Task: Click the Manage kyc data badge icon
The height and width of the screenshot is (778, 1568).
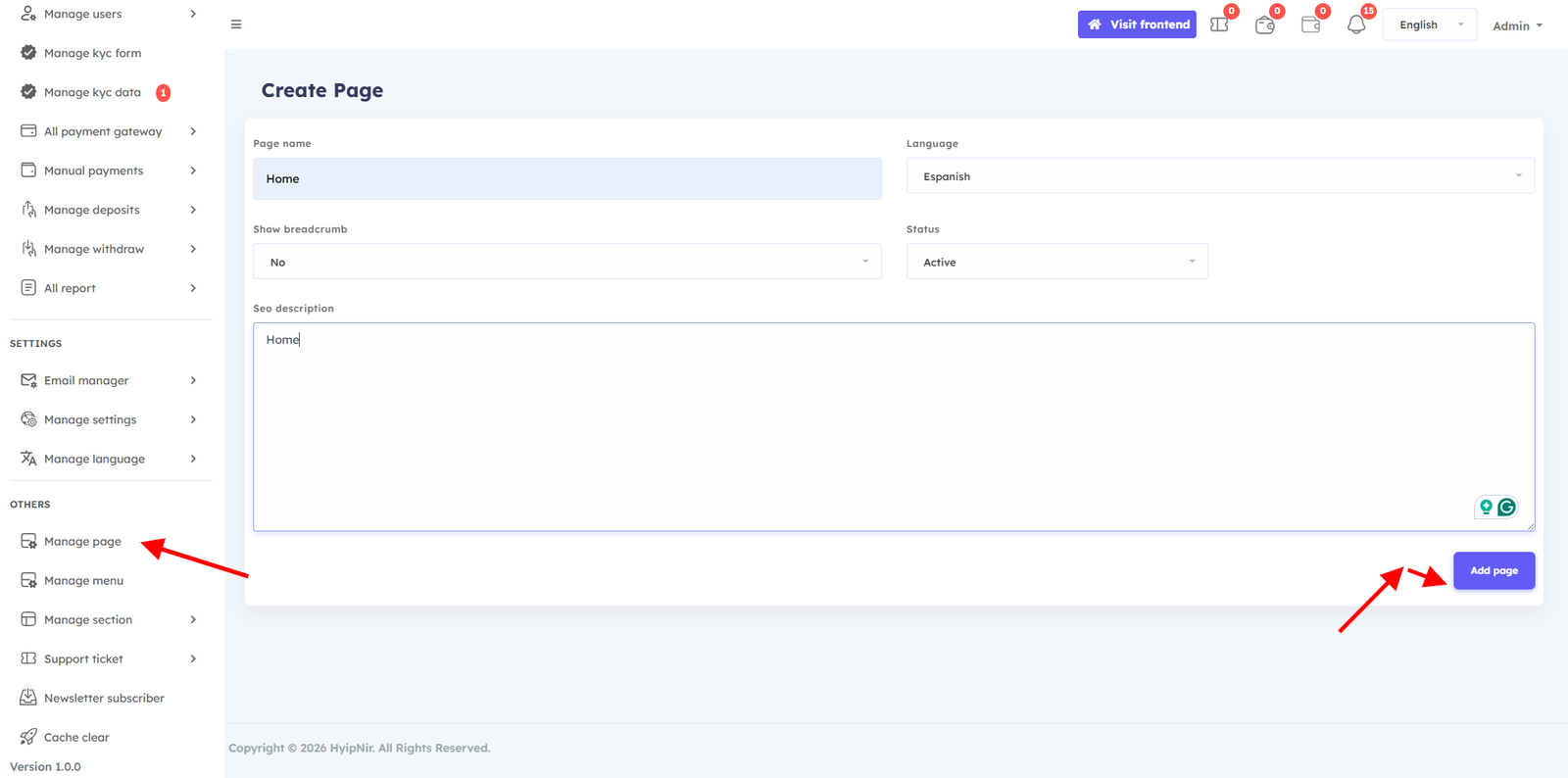Action: point(28,92)
